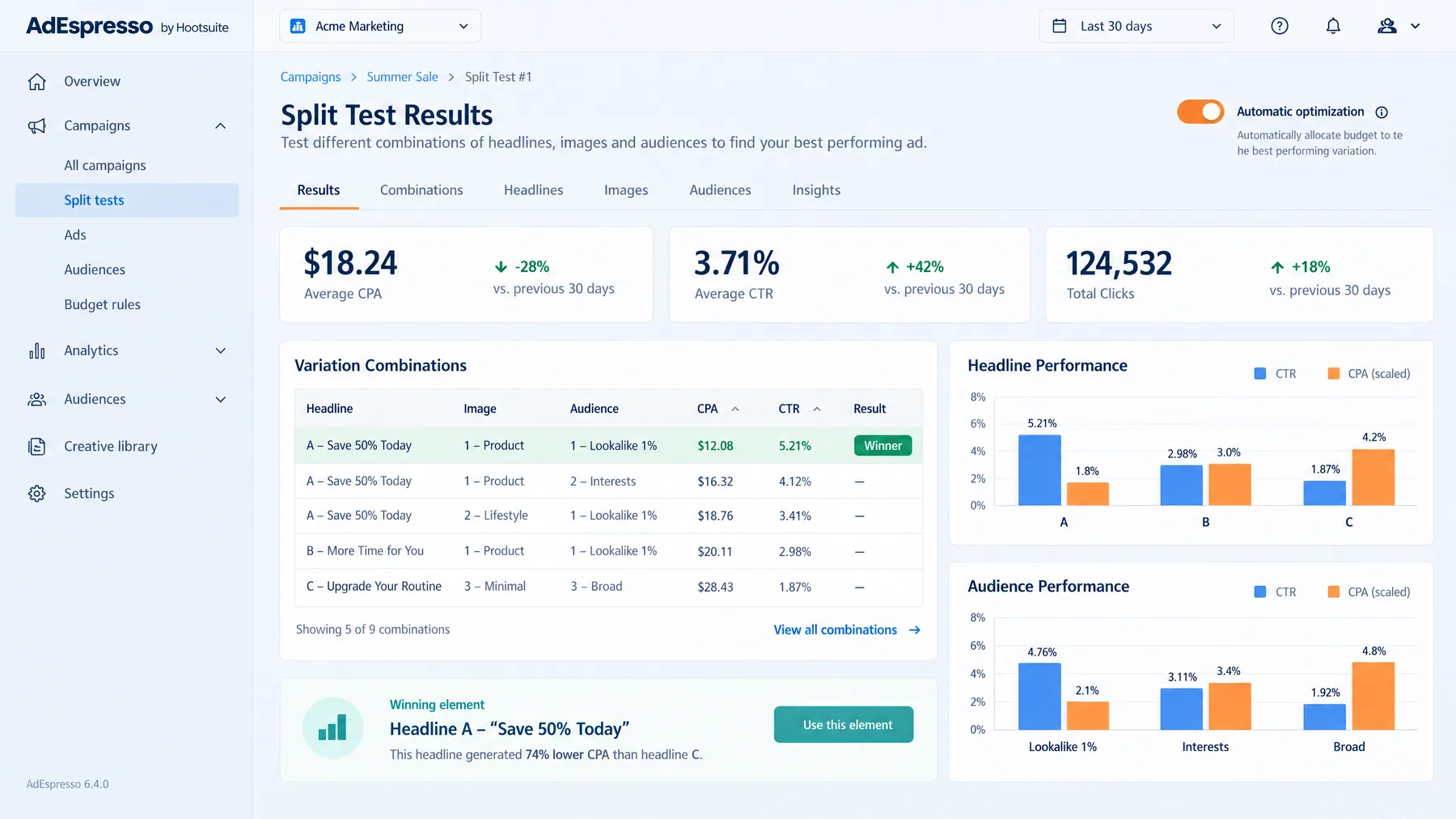
Task: Open notifications bell icon
Action: 1333,26
